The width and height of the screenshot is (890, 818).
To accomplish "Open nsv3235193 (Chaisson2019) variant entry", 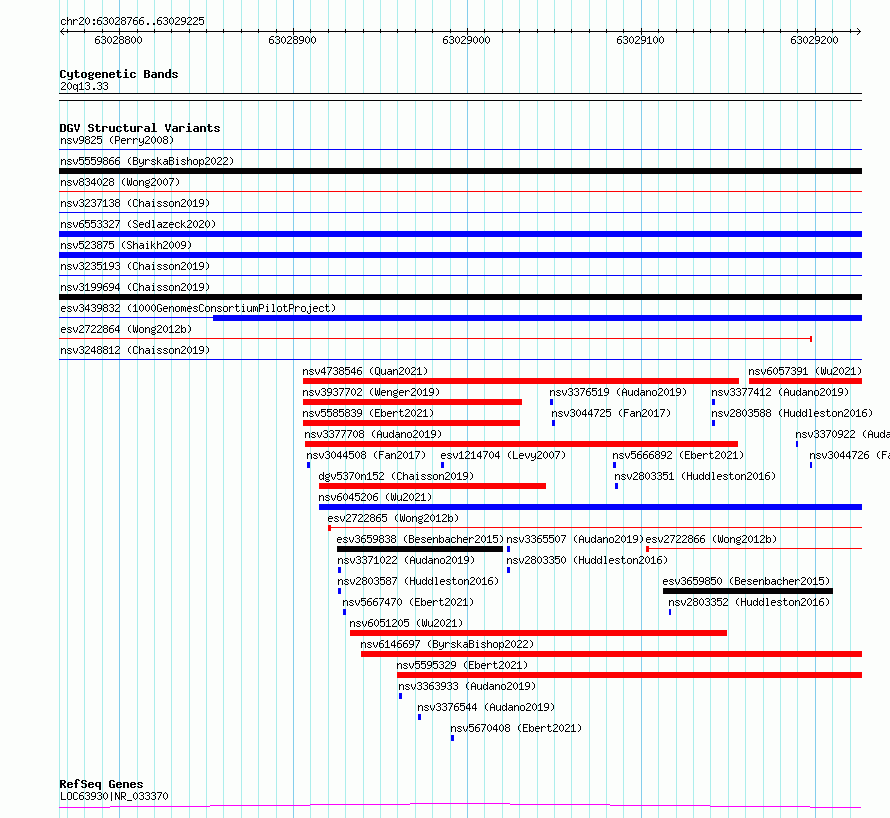I will (135, 266).
